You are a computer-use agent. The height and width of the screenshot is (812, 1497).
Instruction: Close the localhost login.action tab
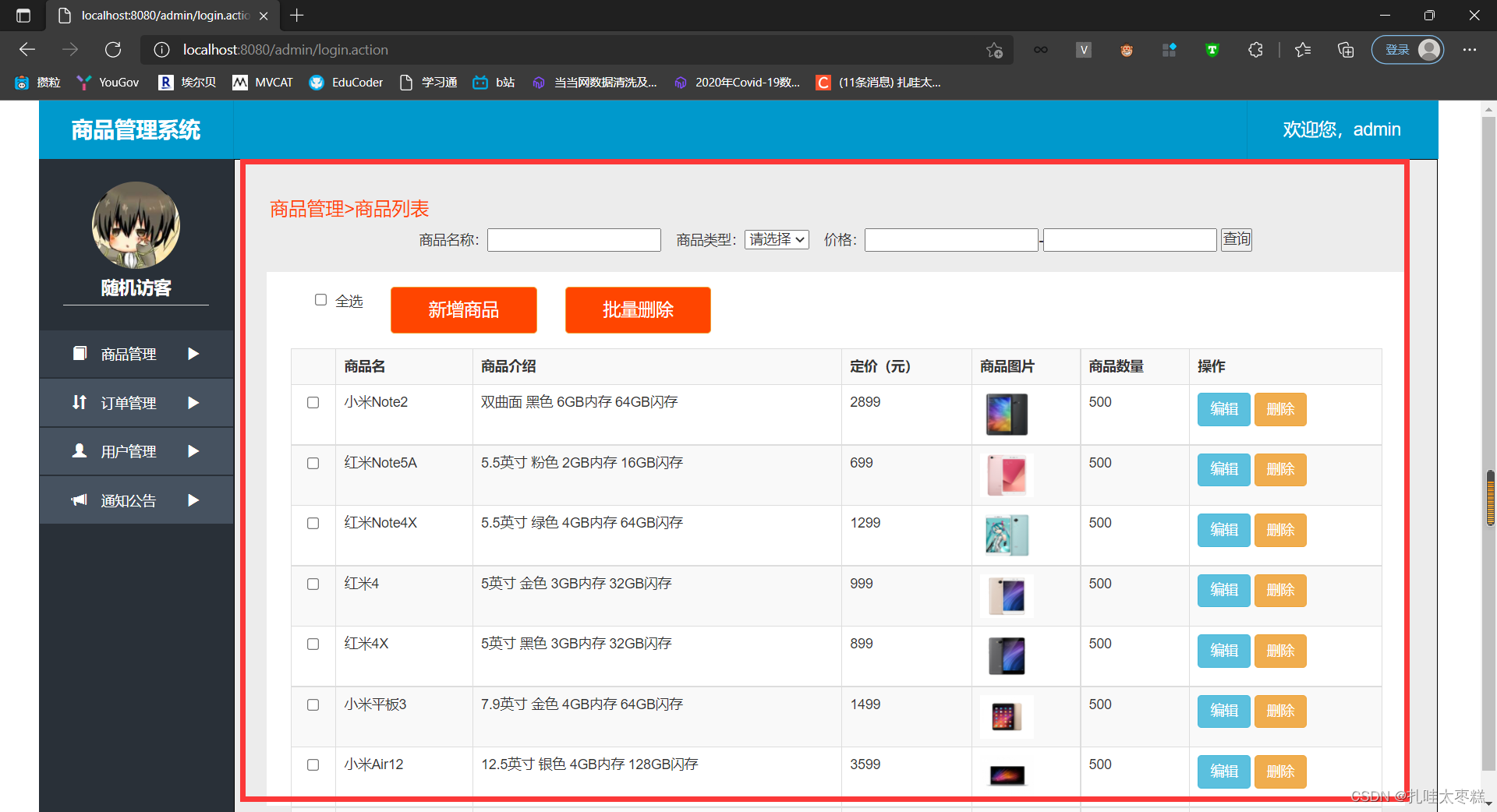coord(264,16)
